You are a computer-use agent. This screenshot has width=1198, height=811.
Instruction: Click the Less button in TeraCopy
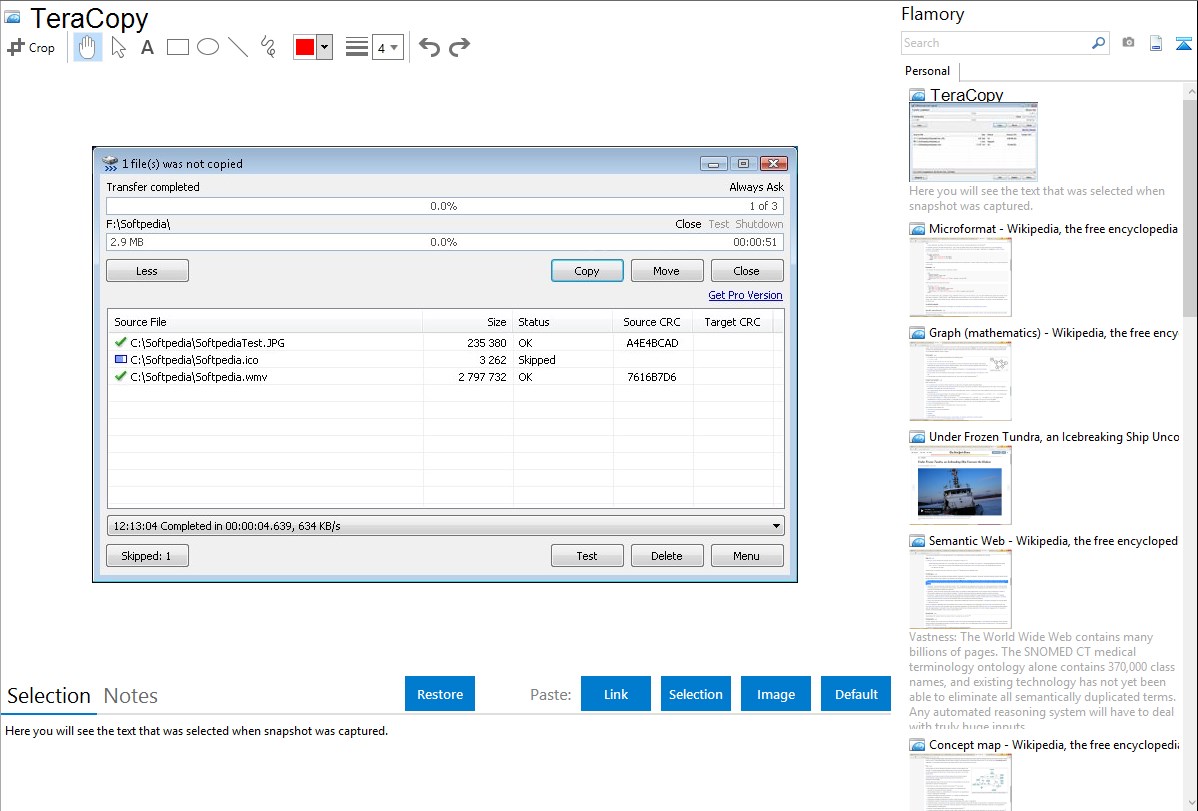point(147,271)
